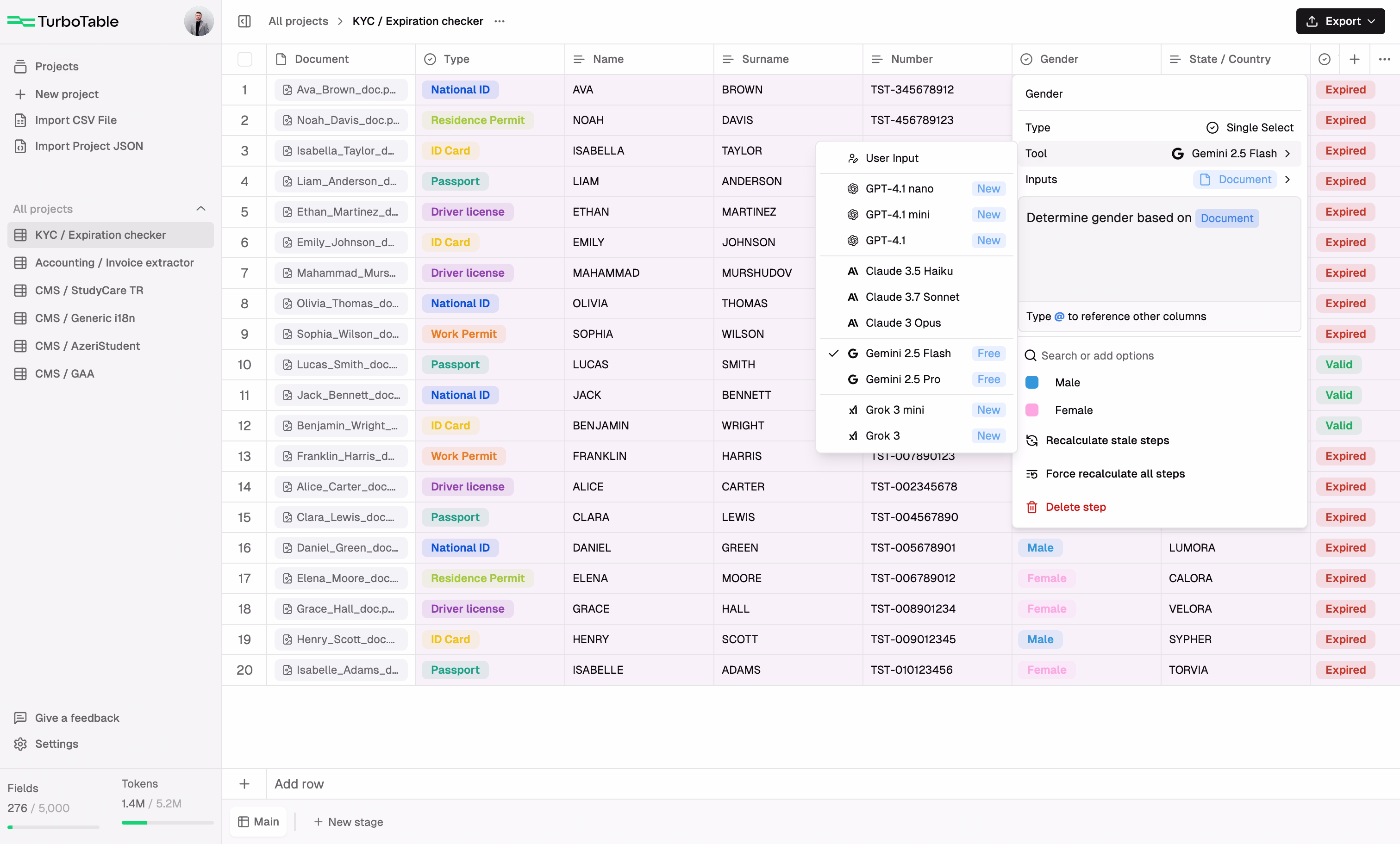This screenshot has height=844, width=1400.
Task: Open Projects in the sidebar
Action: click(57, 67)
